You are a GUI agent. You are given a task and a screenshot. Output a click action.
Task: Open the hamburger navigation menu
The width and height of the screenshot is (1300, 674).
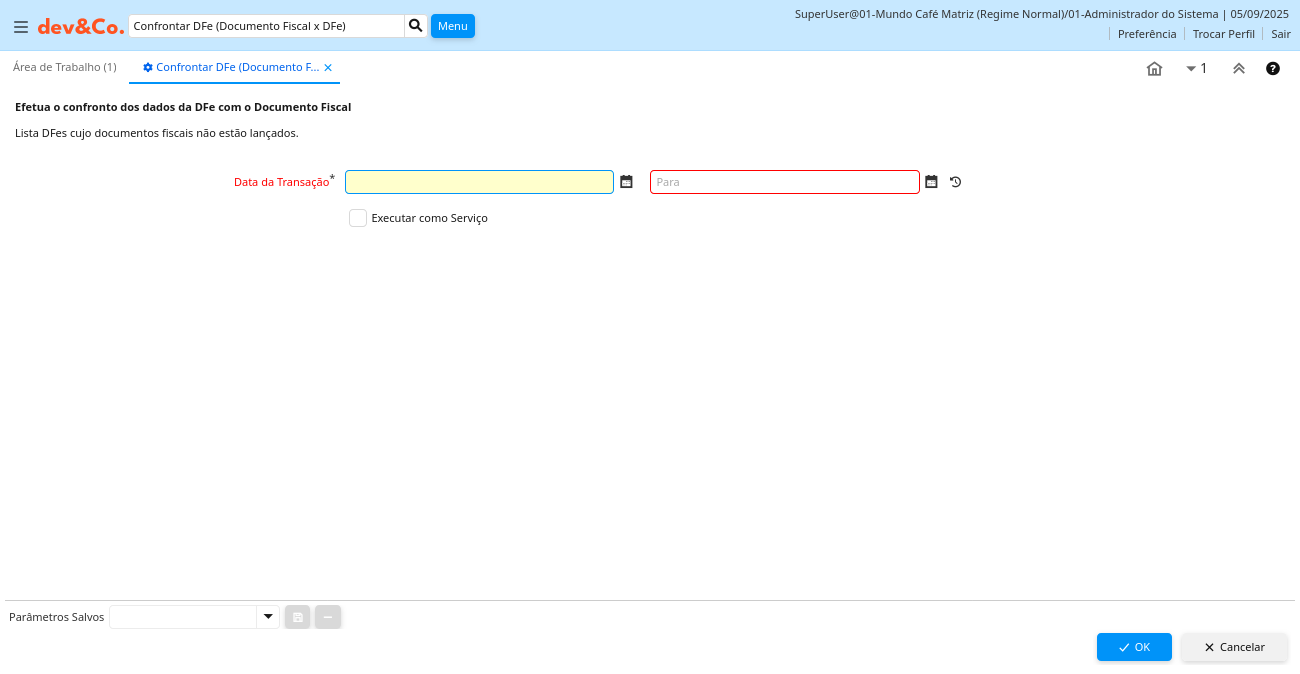20,27
